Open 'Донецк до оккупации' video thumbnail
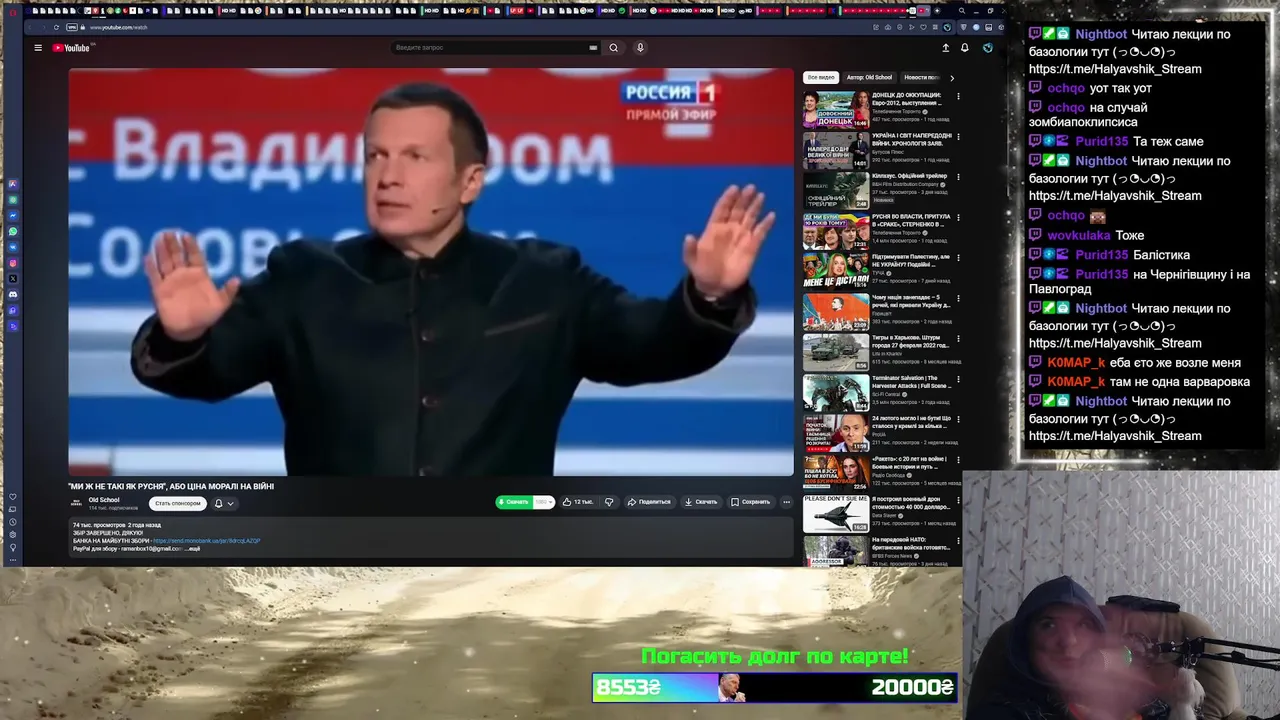This screenshot has width=1280, height=720. click(836, 109)
